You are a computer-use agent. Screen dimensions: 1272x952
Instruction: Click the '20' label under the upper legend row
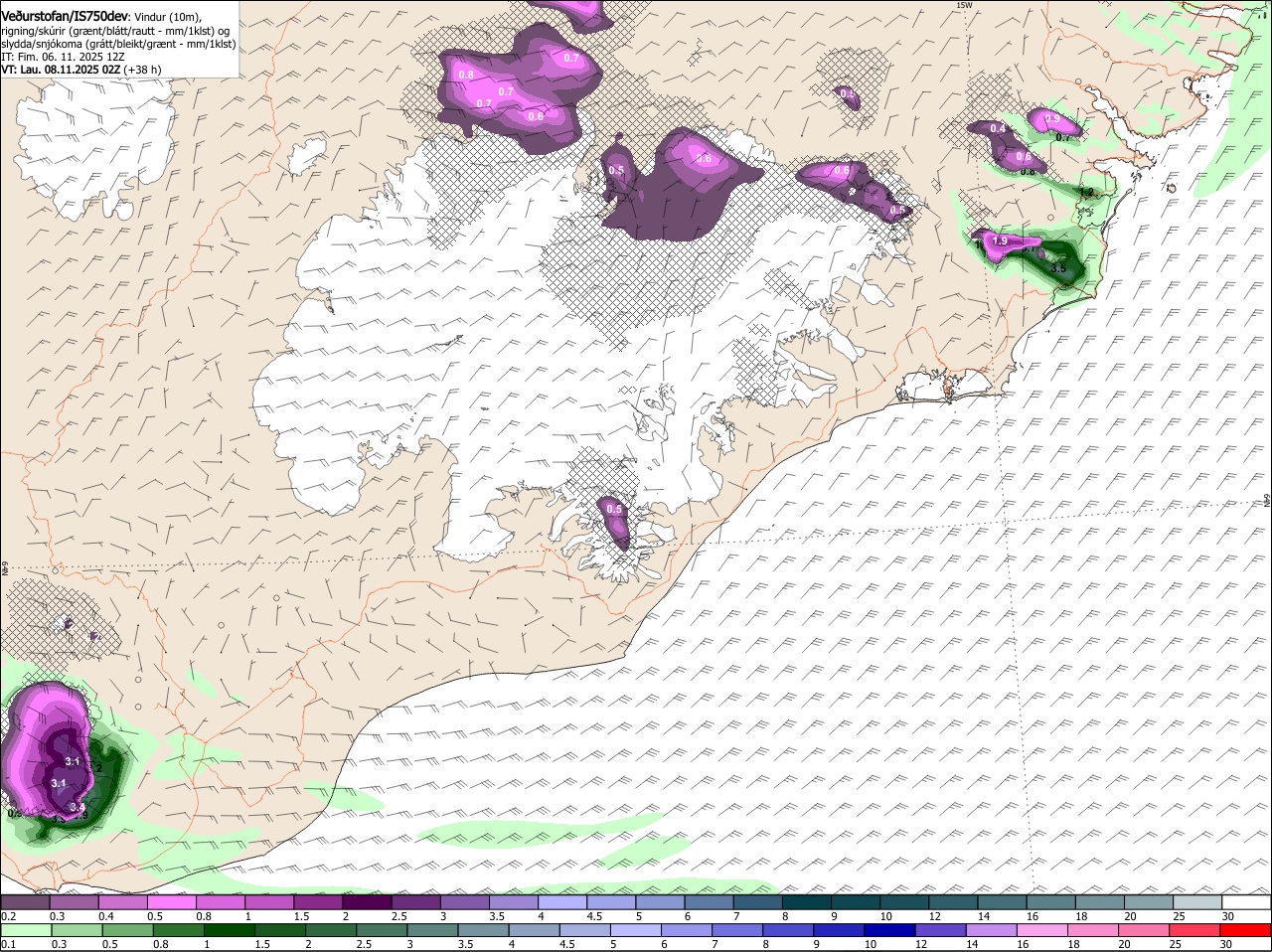pos(1131,916)
